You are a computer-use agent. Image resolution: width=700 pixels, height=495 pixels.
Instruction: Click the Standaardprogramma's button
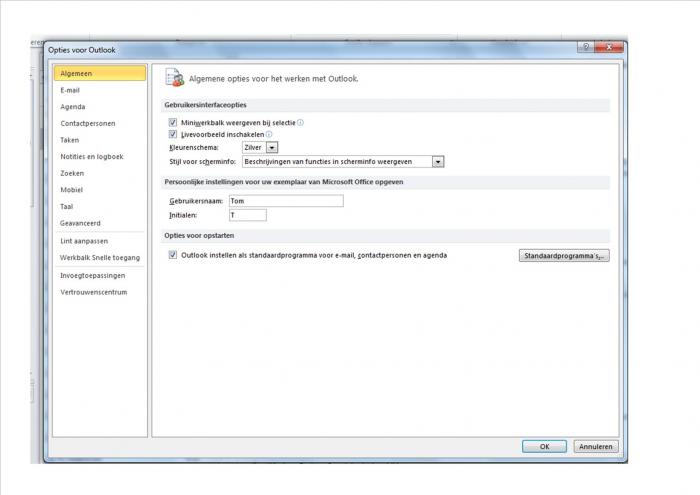(564, 256)
